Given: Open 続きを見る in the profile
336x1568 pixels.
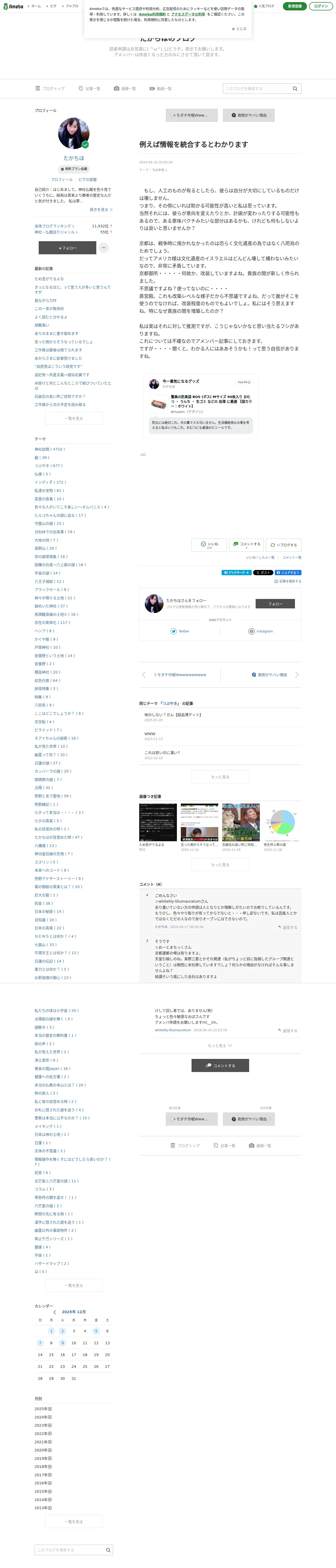Looking at the screenshot, I should 101,209.
